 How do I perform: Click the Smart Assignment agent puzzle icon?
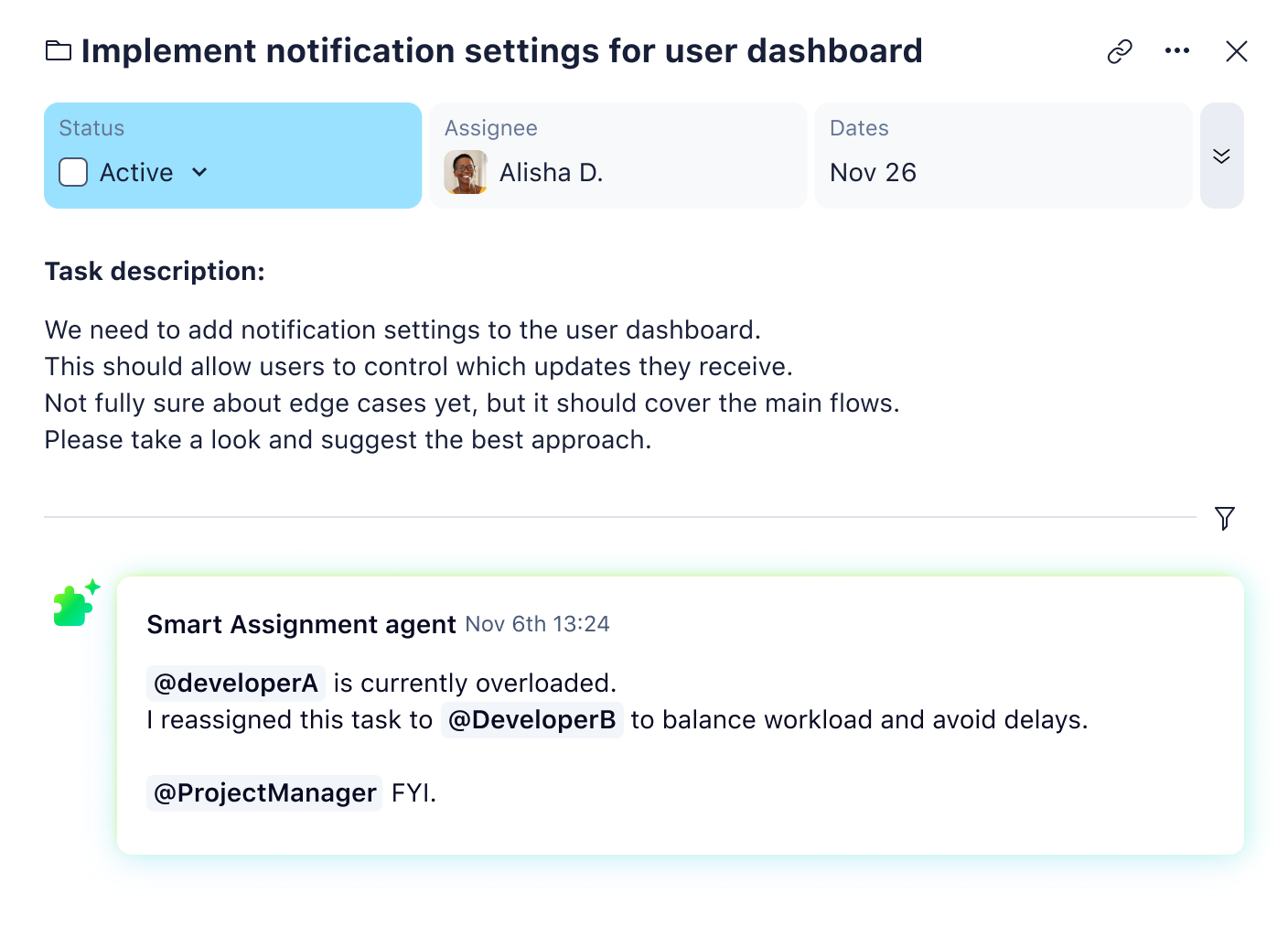pos(75,603)
